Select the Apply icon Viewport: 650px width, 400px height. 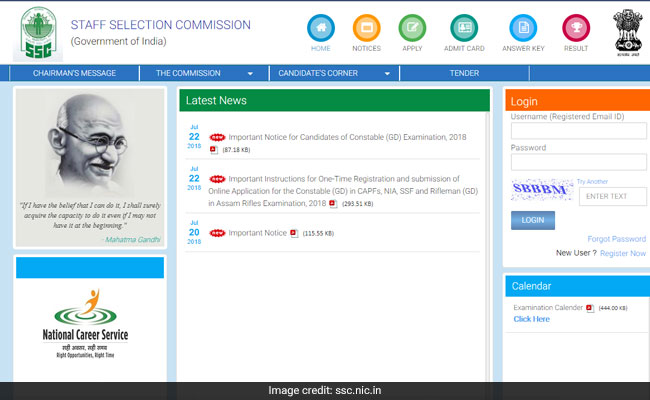(x=412, y=28)
